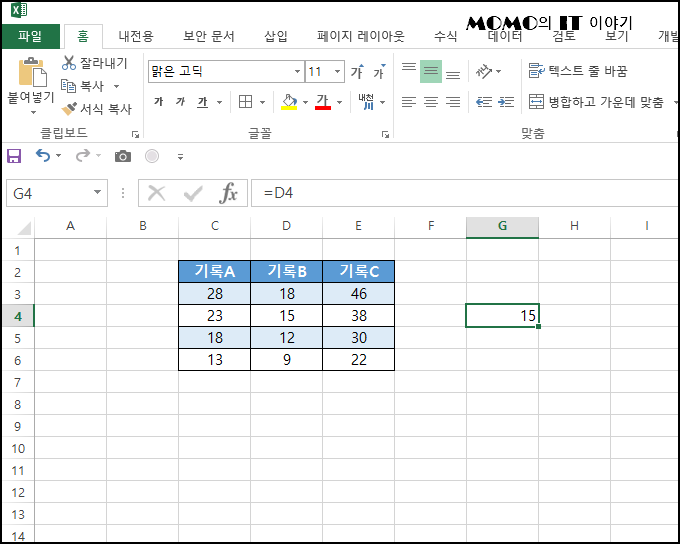Click the Camera icon in quick access toolbar
This screenshot has height=544, width=680.
pyautogui.click(x=123, y=156)
